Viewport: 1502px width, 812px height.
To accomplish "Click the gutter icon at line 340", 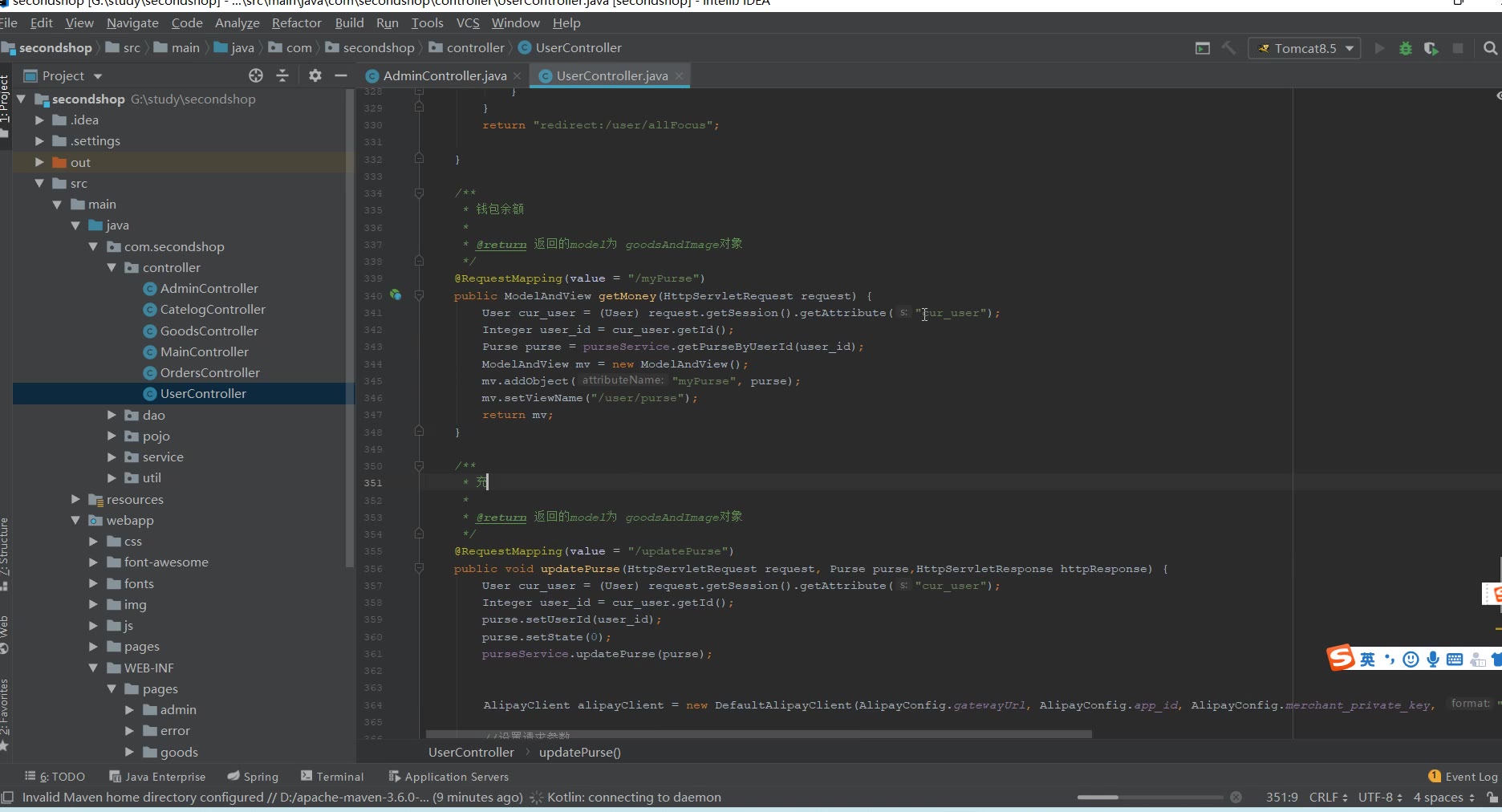I will click(396, 295).
